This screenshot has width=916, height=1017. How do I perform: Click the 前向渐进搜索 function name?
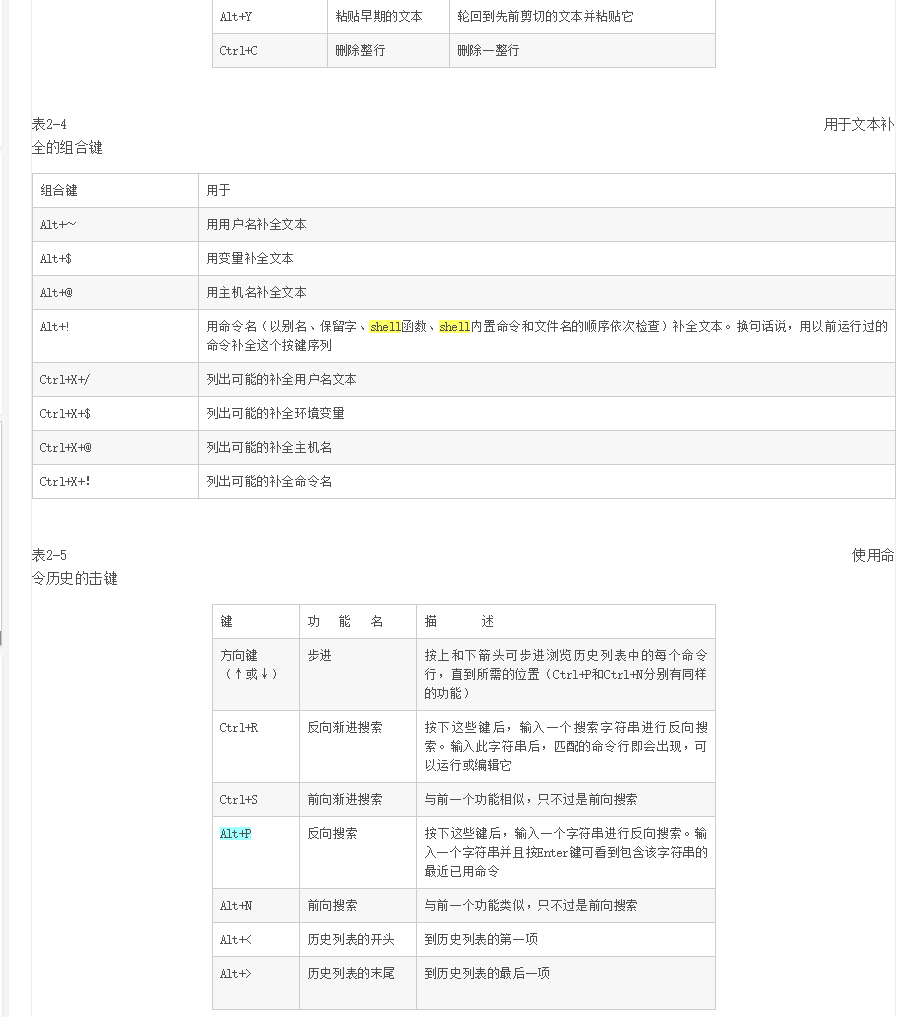(x=344, y=800)
